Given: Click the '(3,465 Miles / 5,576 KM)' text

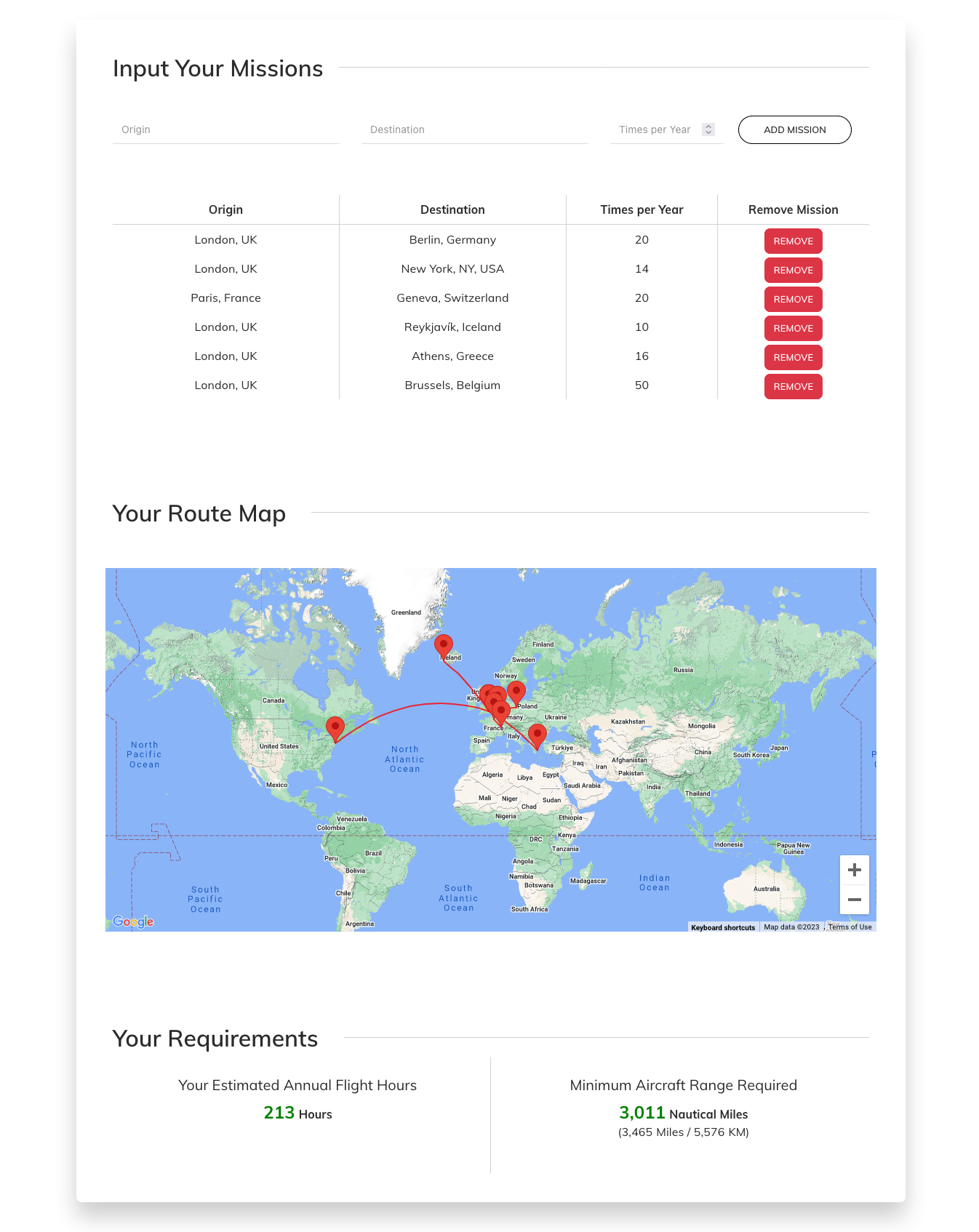Looking at the screenshot, I should [683, 1132].
